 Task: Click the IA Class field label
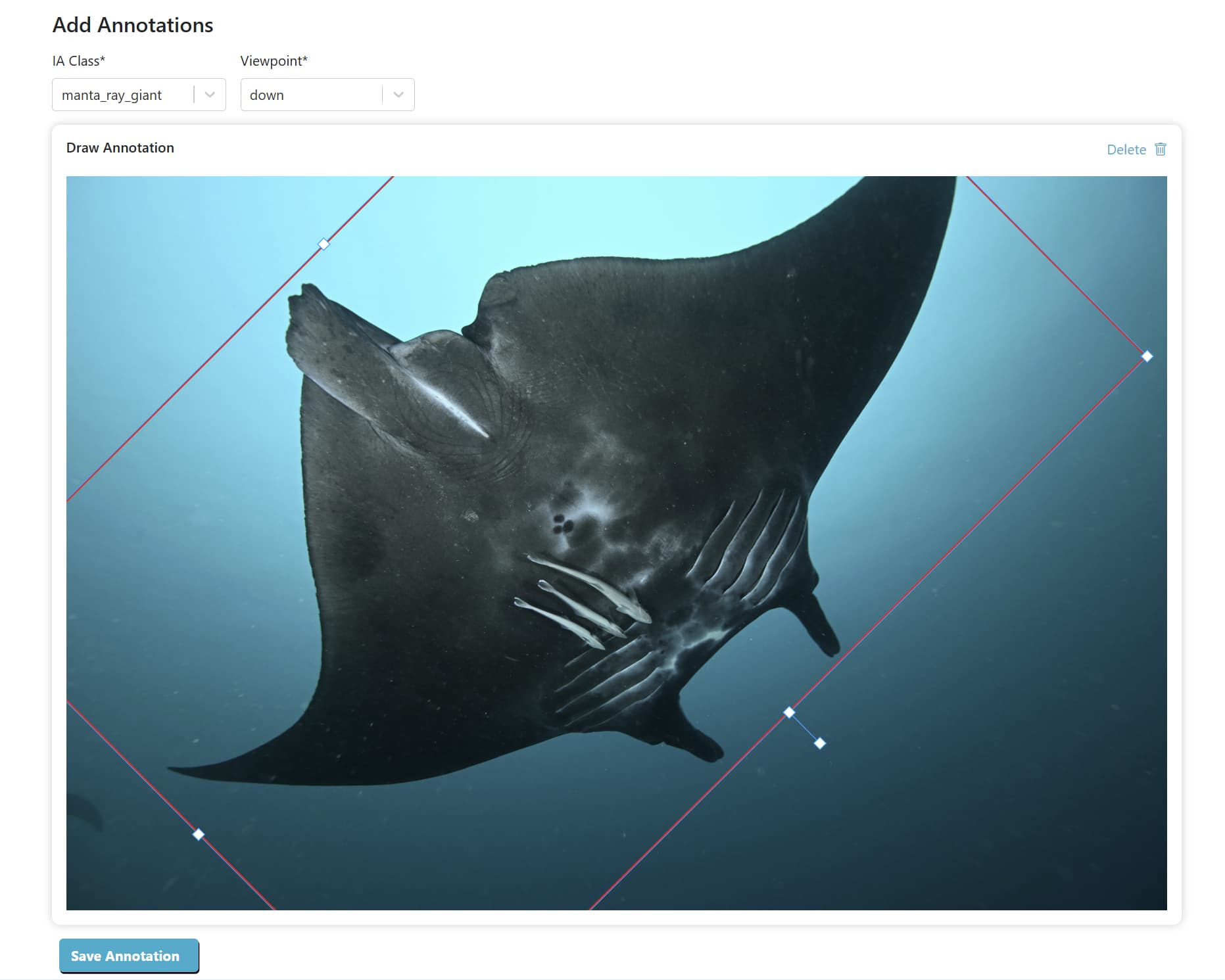(79, 60)
